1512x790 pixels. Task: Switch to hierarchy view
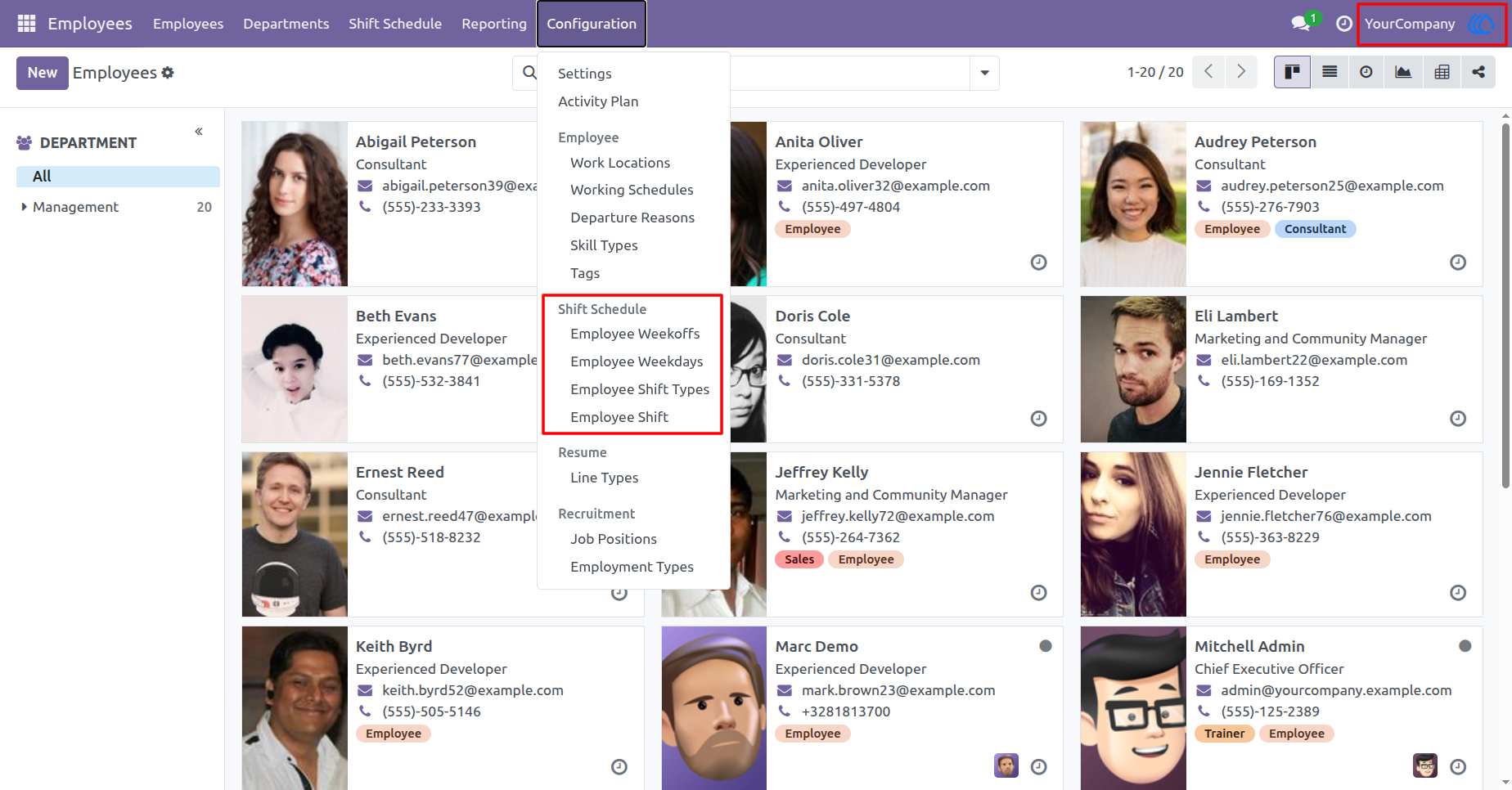[1478, 72]
